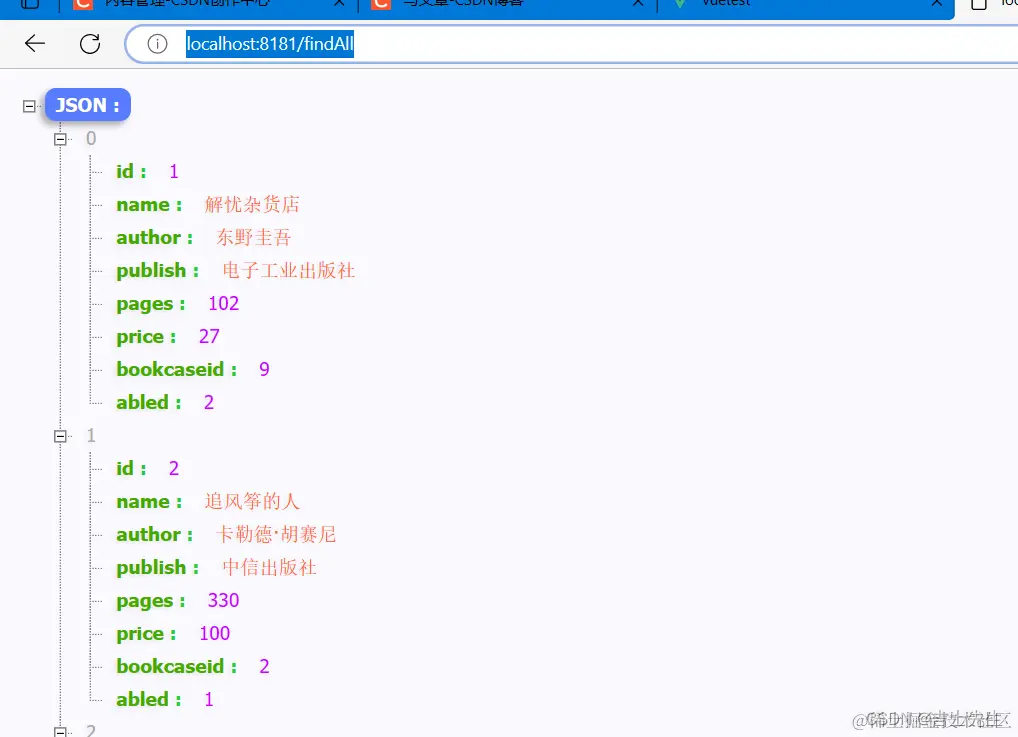Select the index label 1
The height and width of the screenshot is (737, 1018).
coord(91,435)
